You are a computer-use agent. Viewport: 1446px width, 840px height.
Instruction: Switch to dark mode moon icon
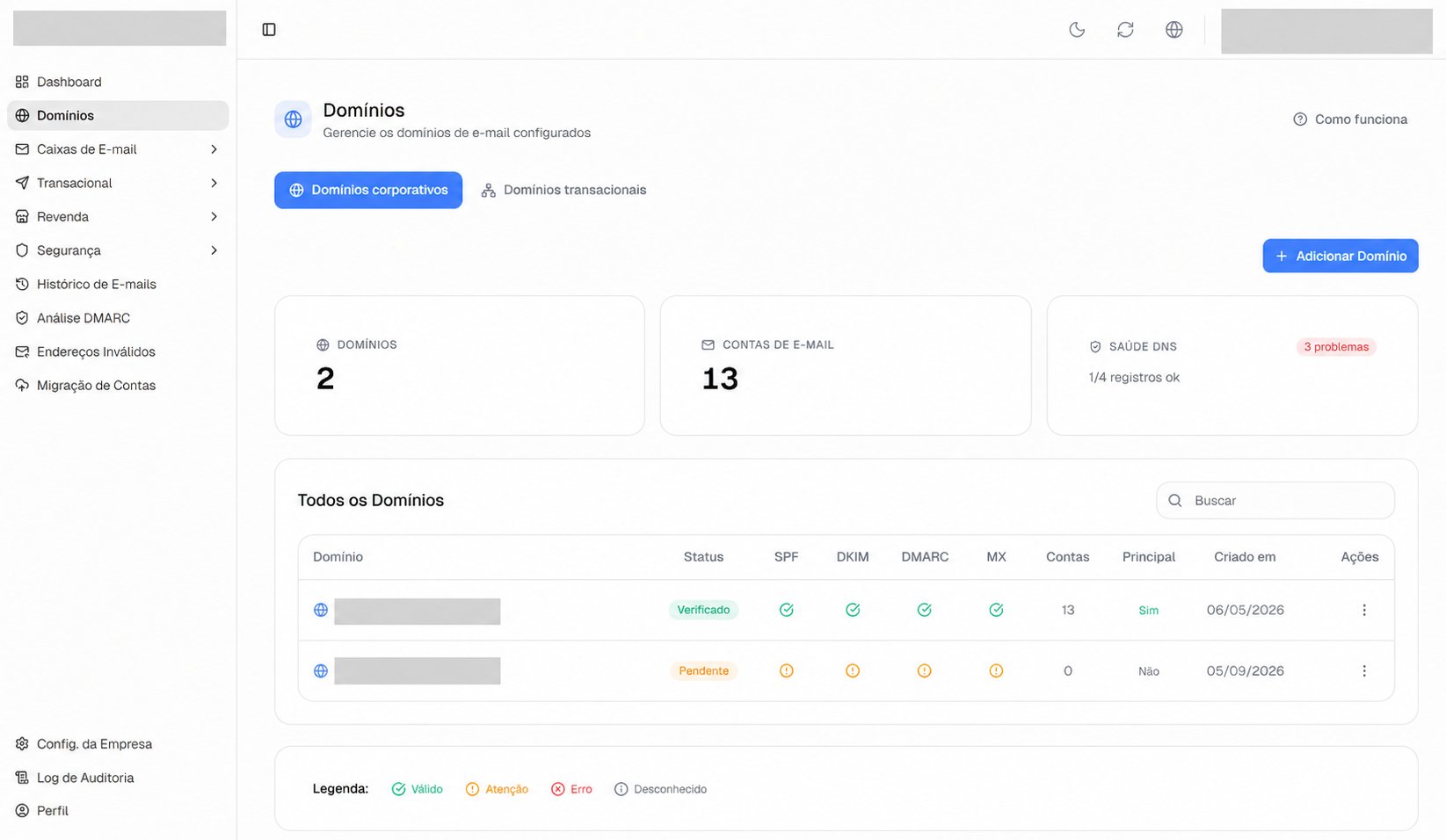(1077, 30)
